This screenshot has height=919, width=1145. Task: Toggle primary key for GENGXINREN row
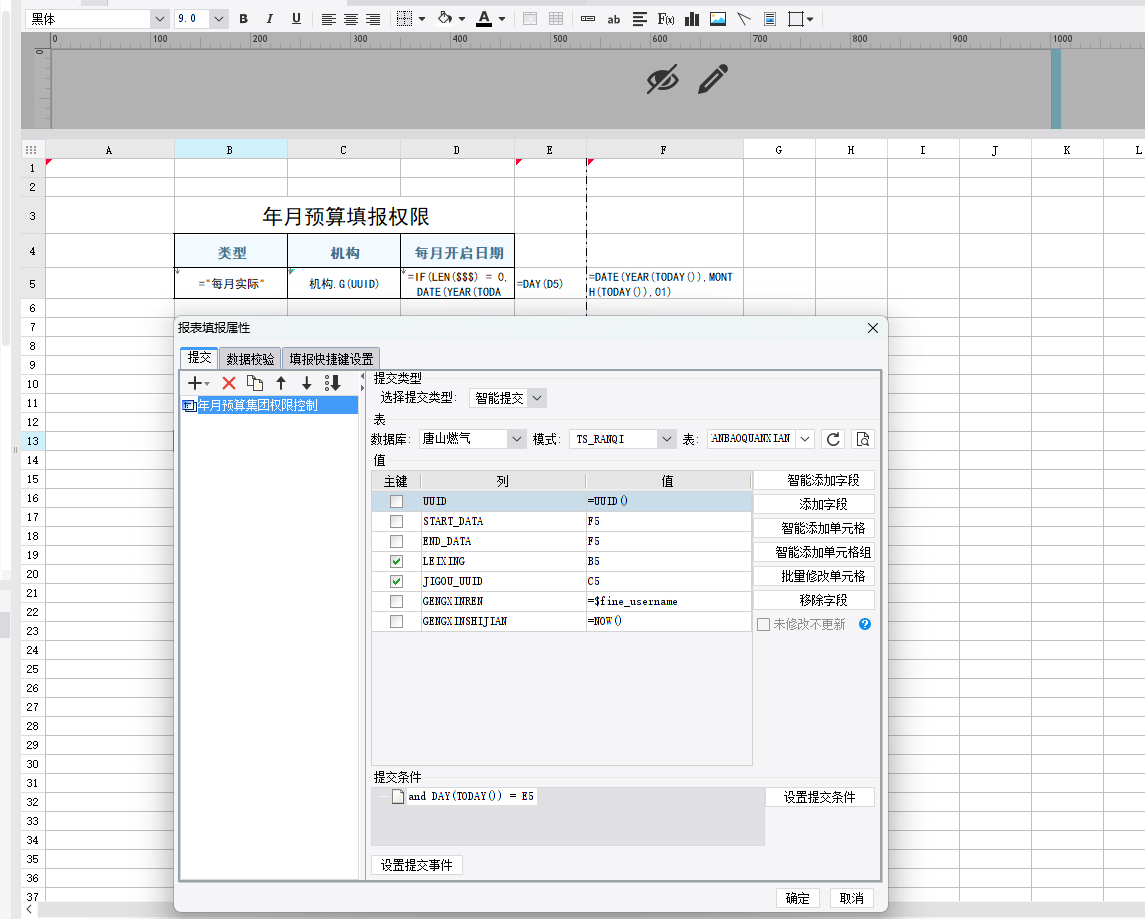coord(397,601)
